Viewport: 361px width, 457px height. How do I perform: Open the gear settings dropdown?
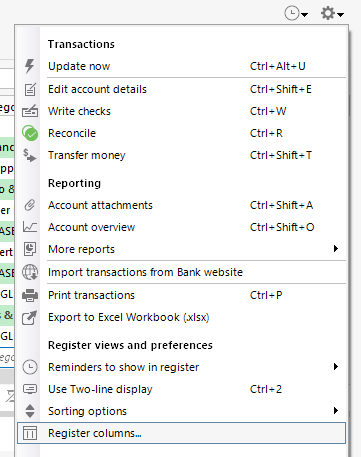(x=332, y=14)
